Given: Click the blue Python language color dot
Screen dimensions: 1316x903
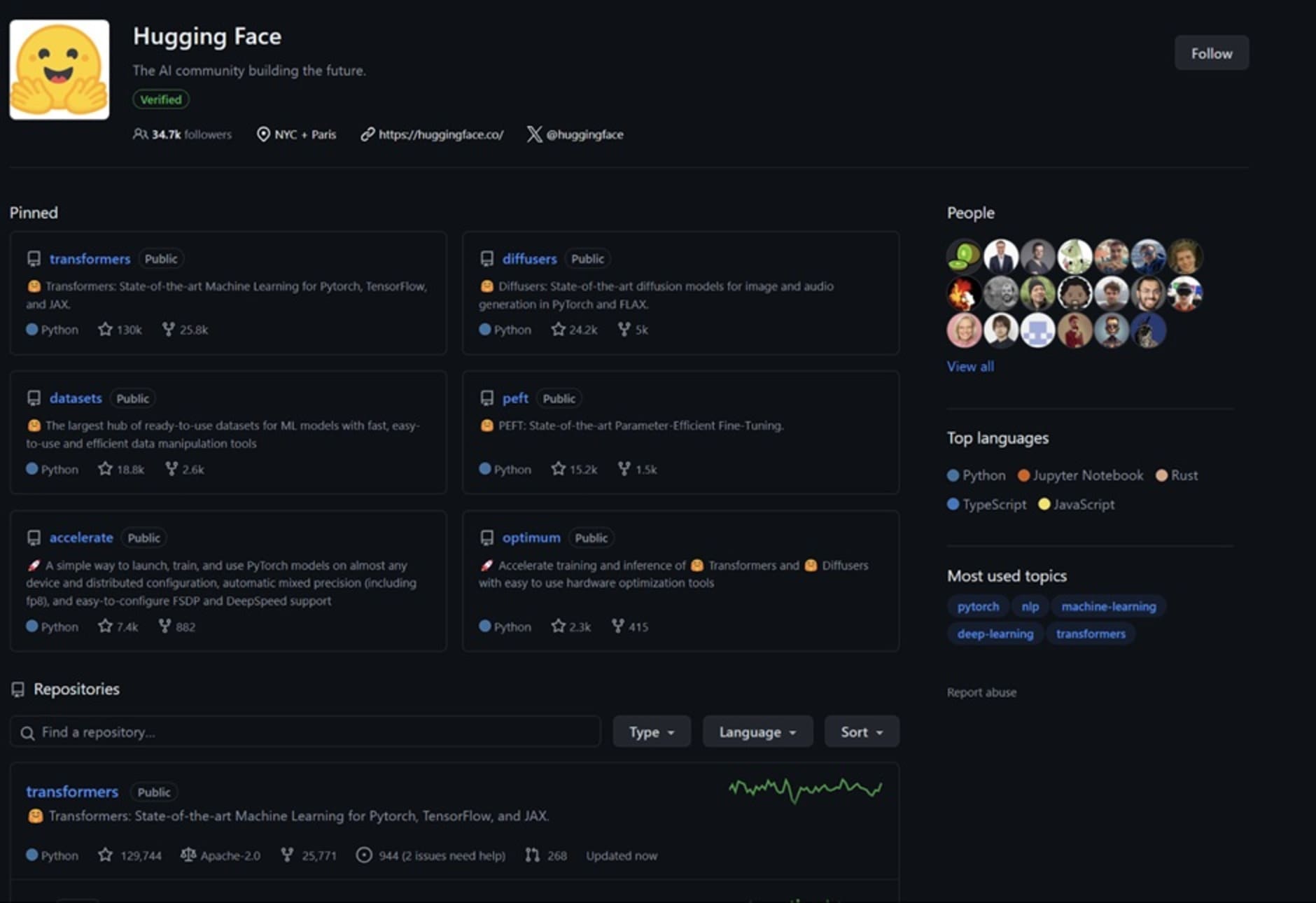Looking at the screenshot, I should (31, 329).
